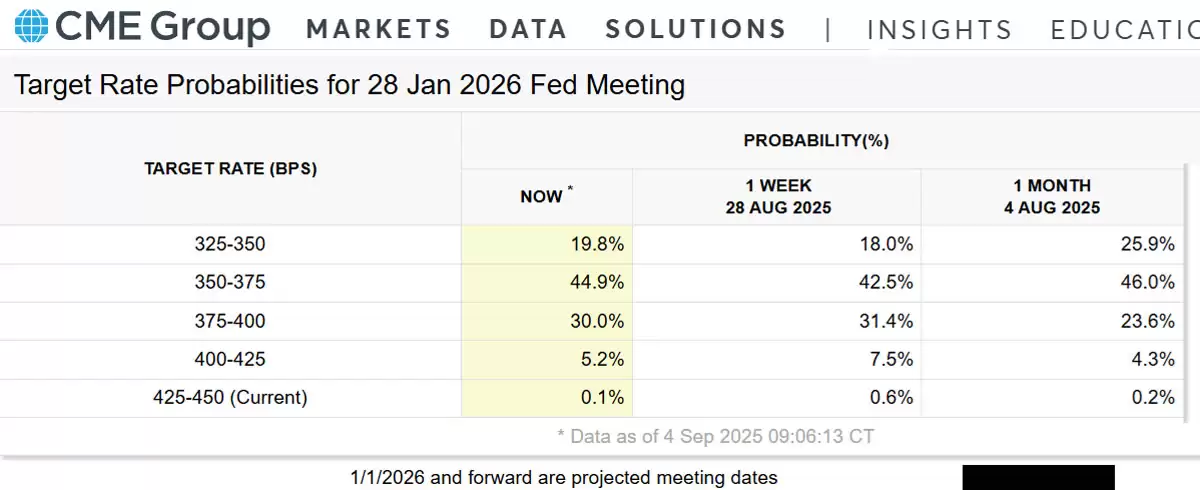Go to the Insights section
This screenshot has height=490, width=1200.
pyautogui.click(x=939, y=30)
